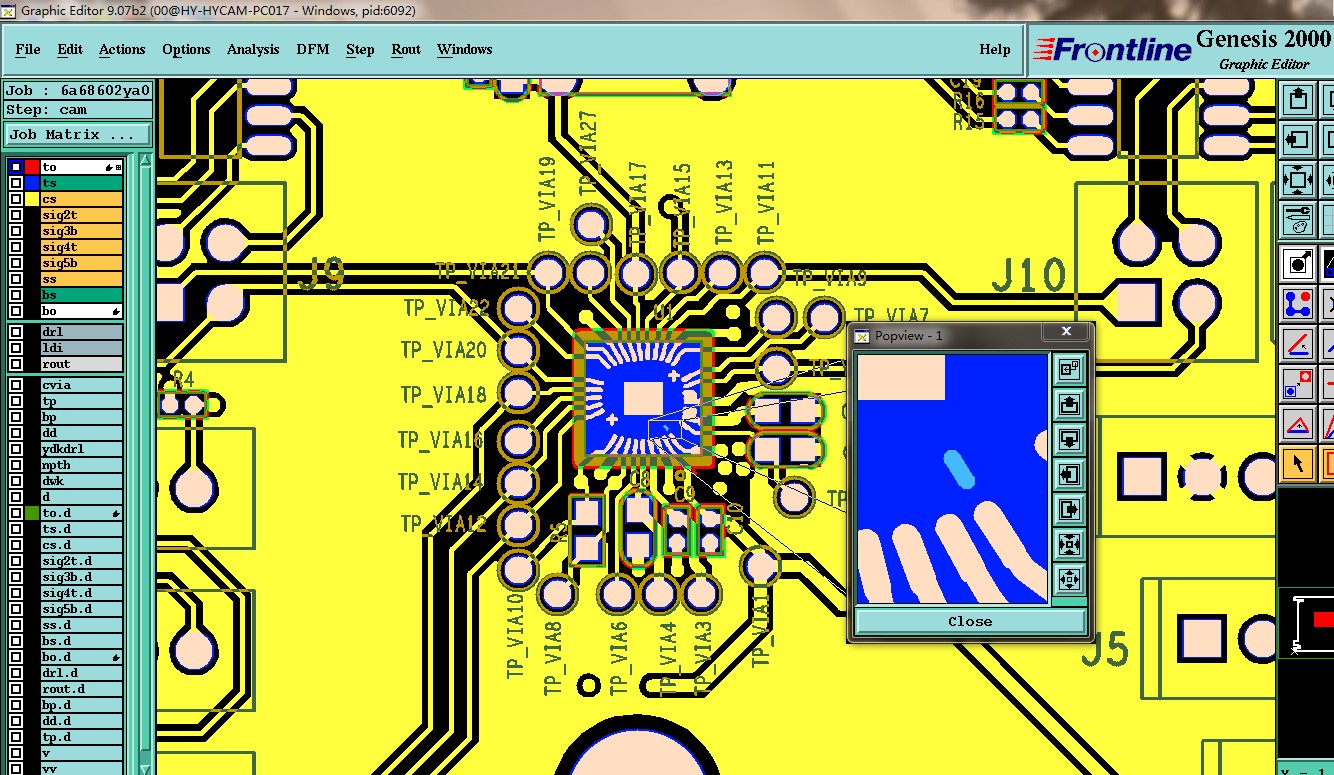Open the Edit menu

click(x=70, y=49)
